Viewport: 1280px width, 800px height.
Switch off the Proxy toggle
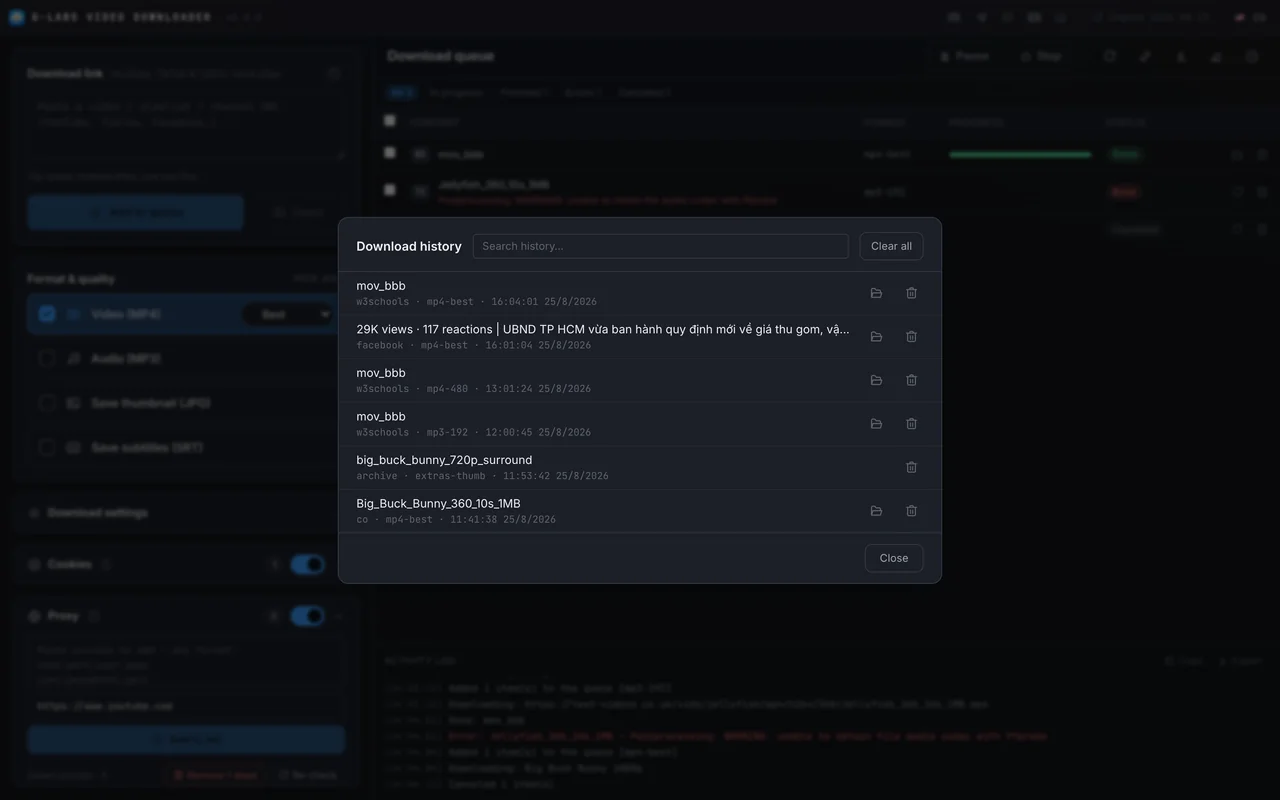(x=308, y=616)
